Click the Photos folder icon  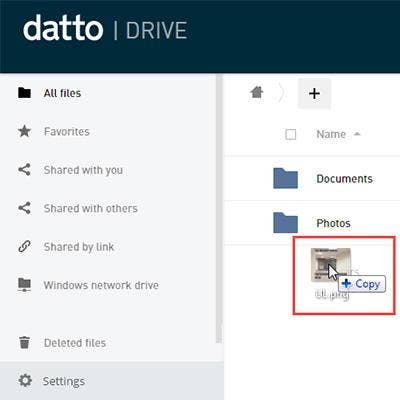click(285, 223)
